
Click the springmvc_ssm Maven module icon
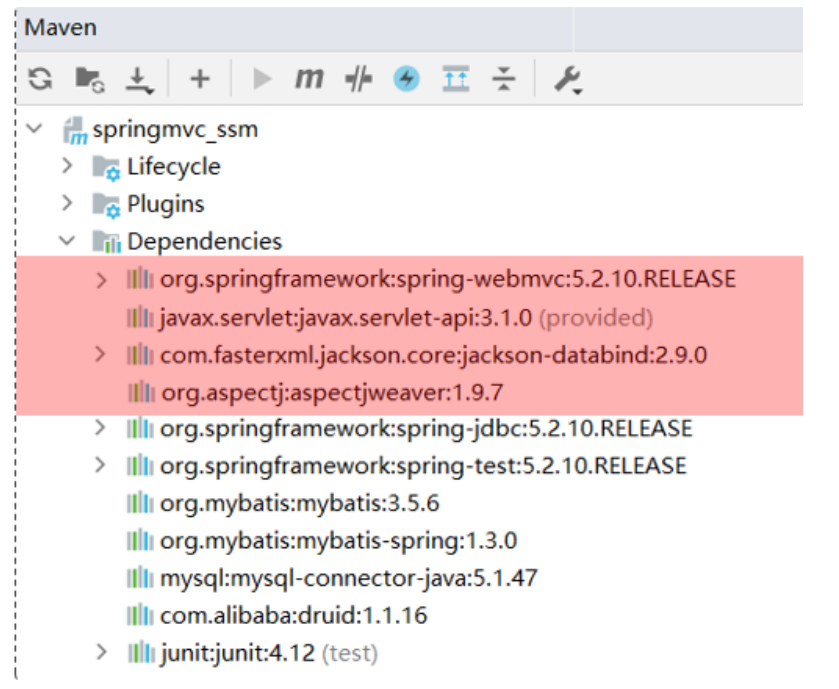(75, 131)
